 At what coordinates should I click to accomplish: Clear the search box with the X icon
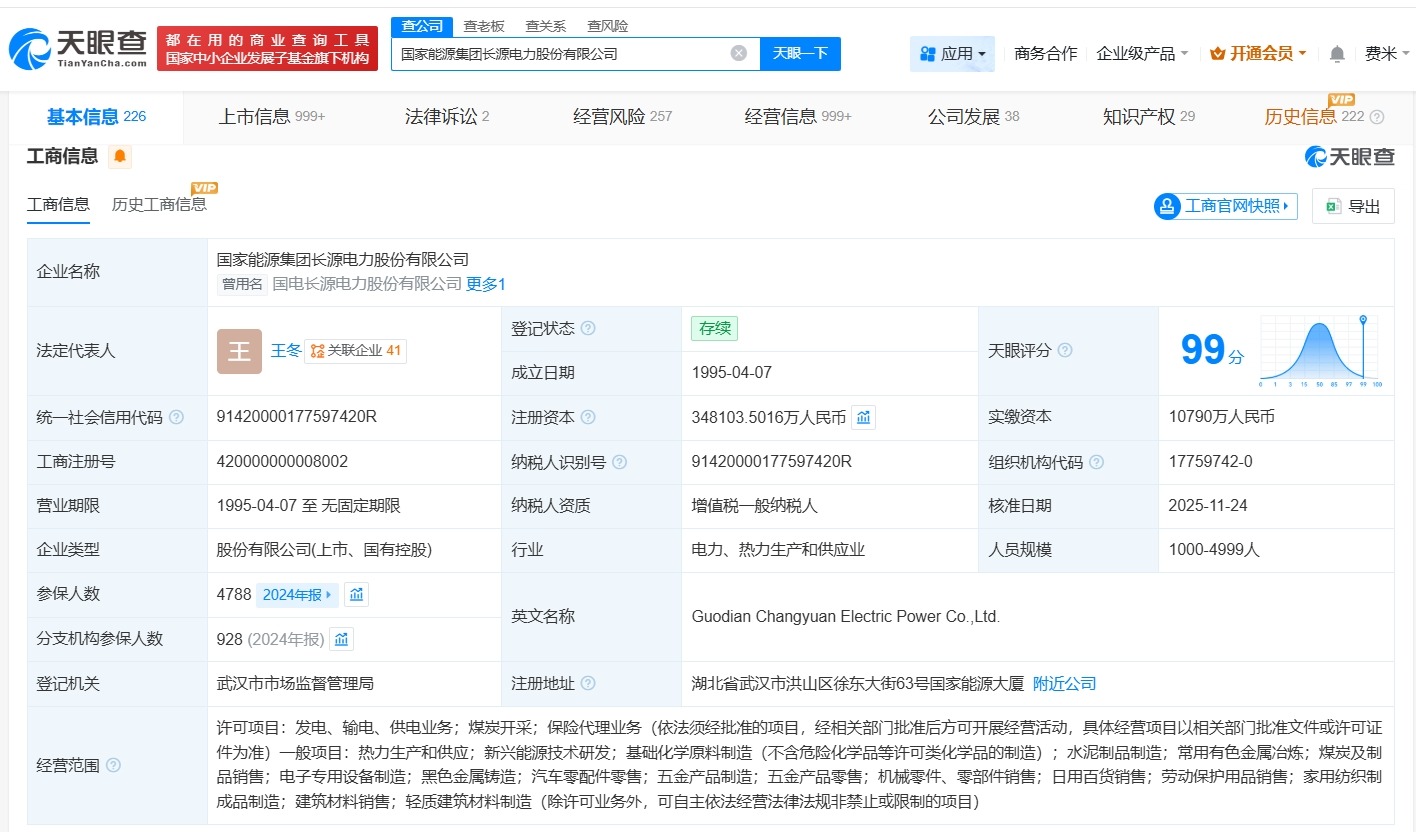coord(738,53)
